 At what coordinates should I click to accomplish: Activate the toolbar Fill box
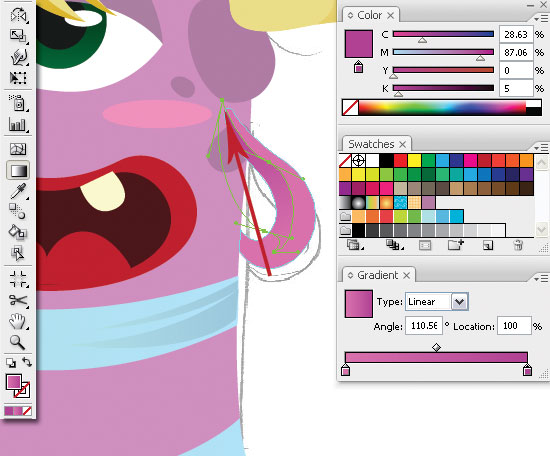13,382
